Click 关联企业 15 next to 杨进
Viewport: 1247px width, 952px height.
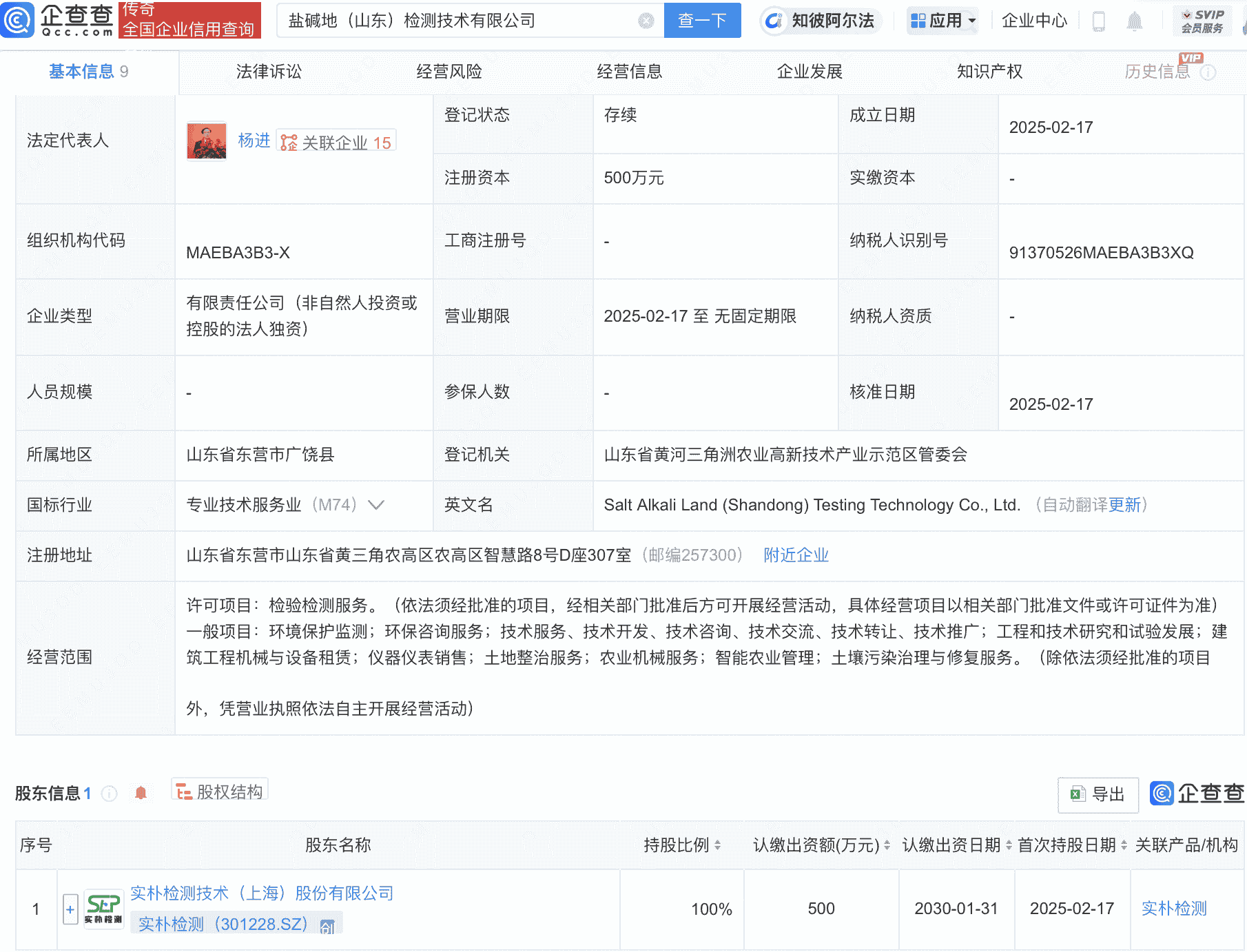[336, 140]
